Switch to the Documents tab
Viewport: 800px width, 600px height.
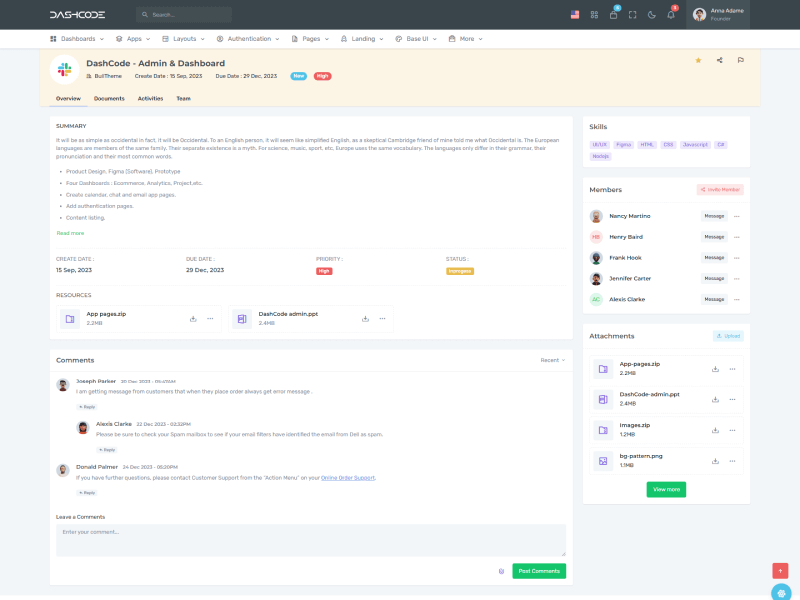pos(109,98)
